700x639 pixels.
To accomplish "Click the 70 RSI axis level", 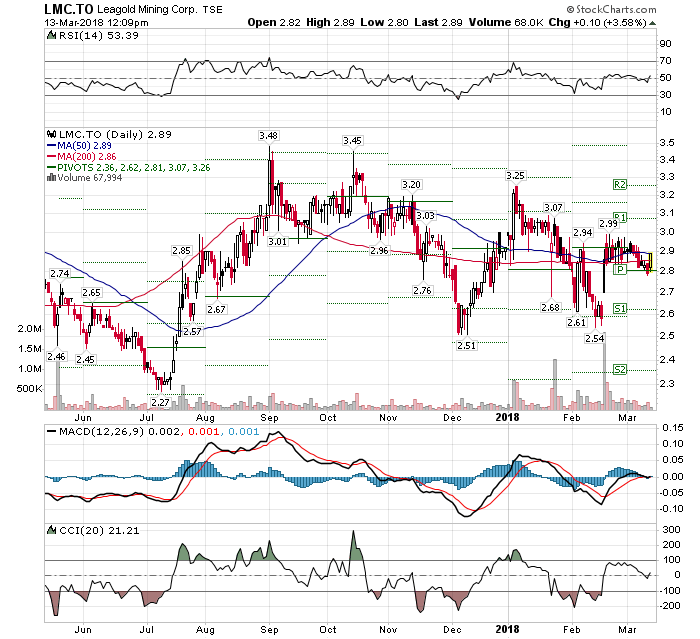I will pos(665,61).
